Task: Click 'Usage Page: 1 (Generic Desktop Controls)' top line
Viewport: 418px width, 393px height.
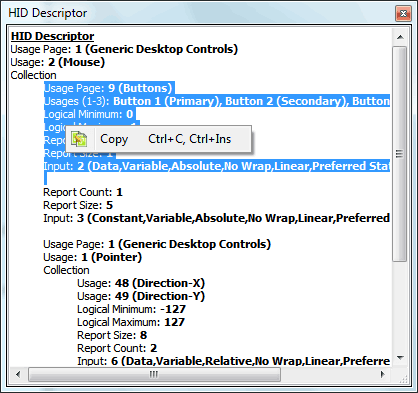Action: (x=124, y=49)
